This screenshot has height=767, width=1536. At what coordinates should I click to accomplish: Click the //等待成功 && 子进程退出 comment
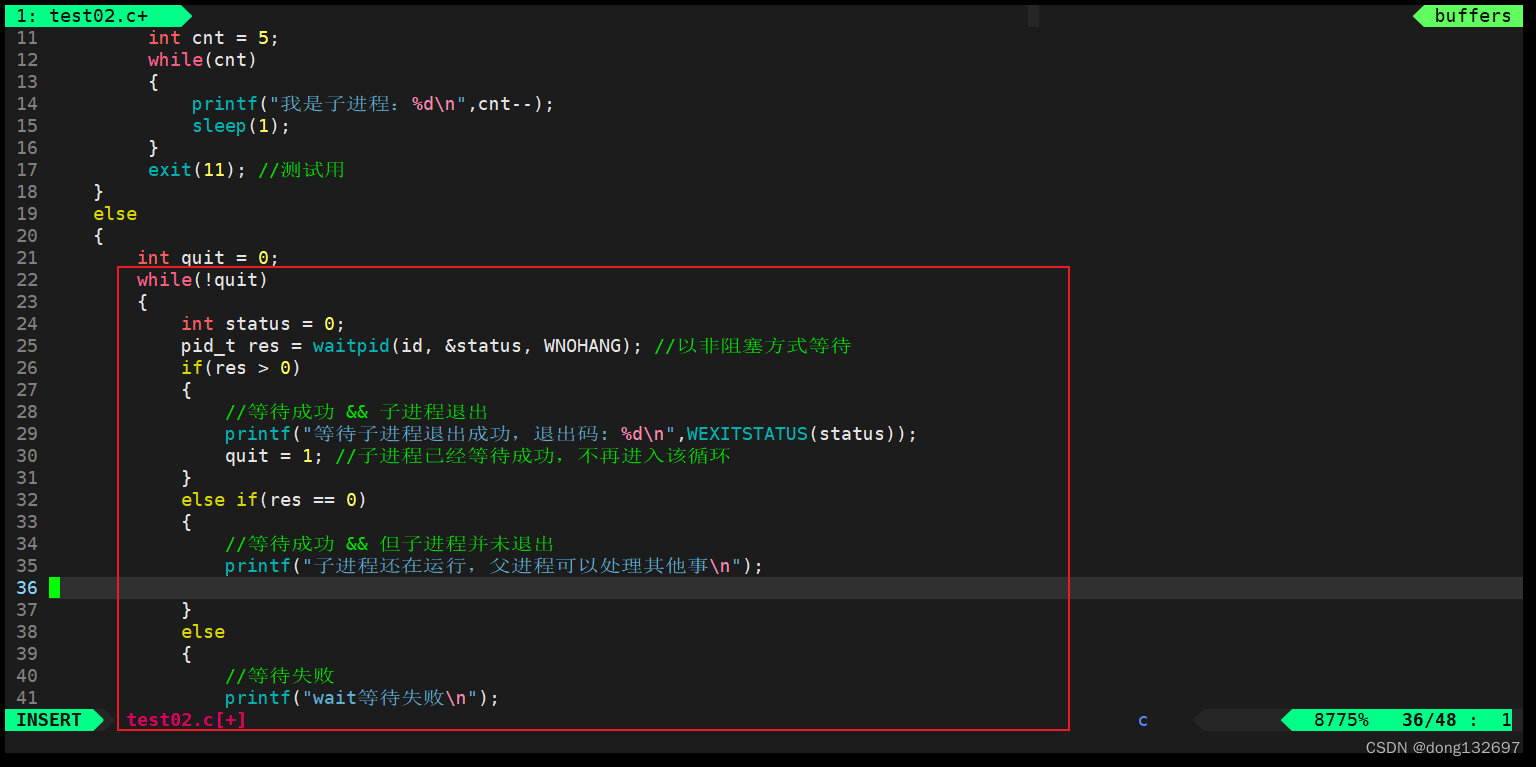[357, 412]
